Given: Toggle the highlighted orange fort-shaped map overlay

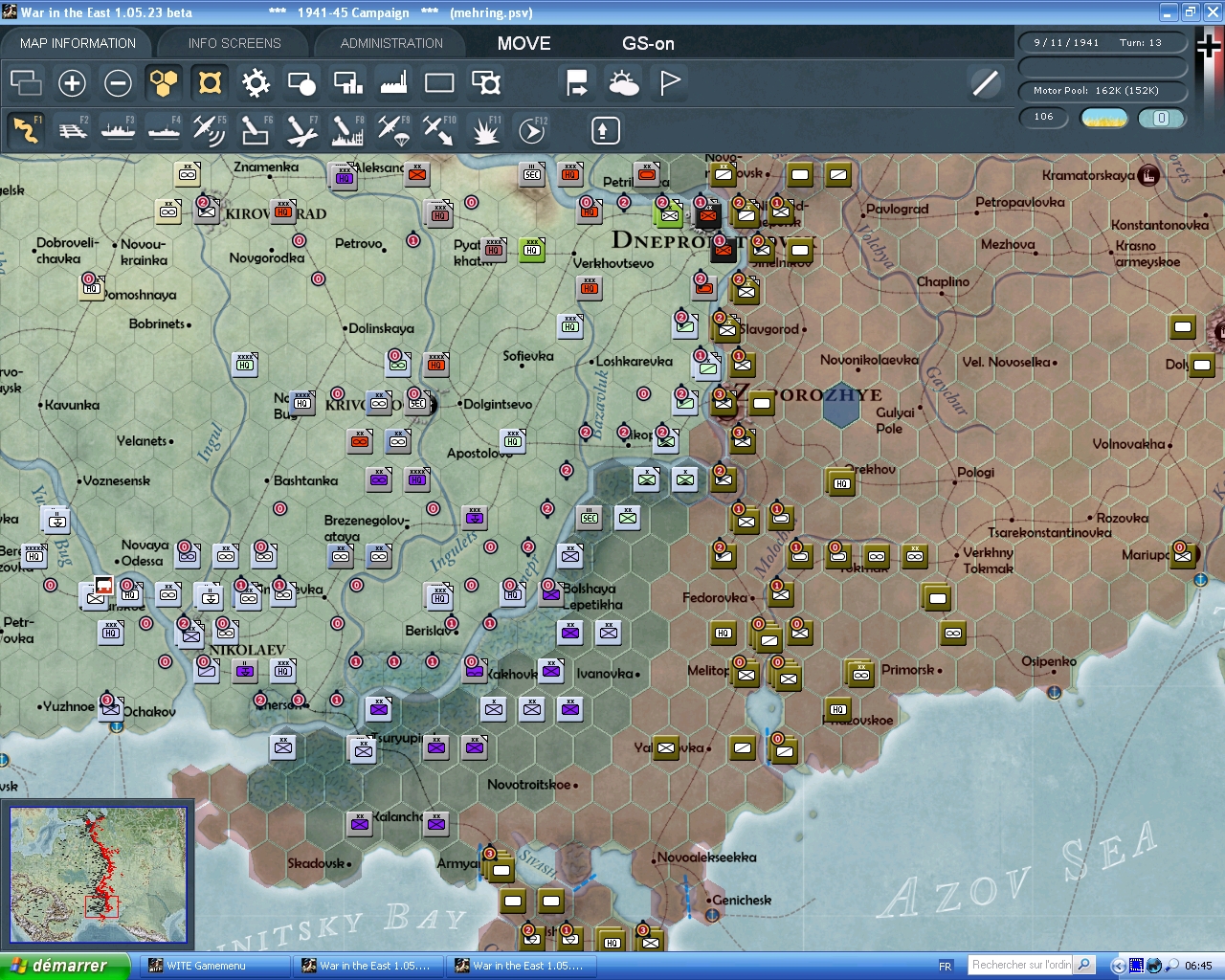Looking at the screenshot, I should pyautogui.click(x=210, y=83).
